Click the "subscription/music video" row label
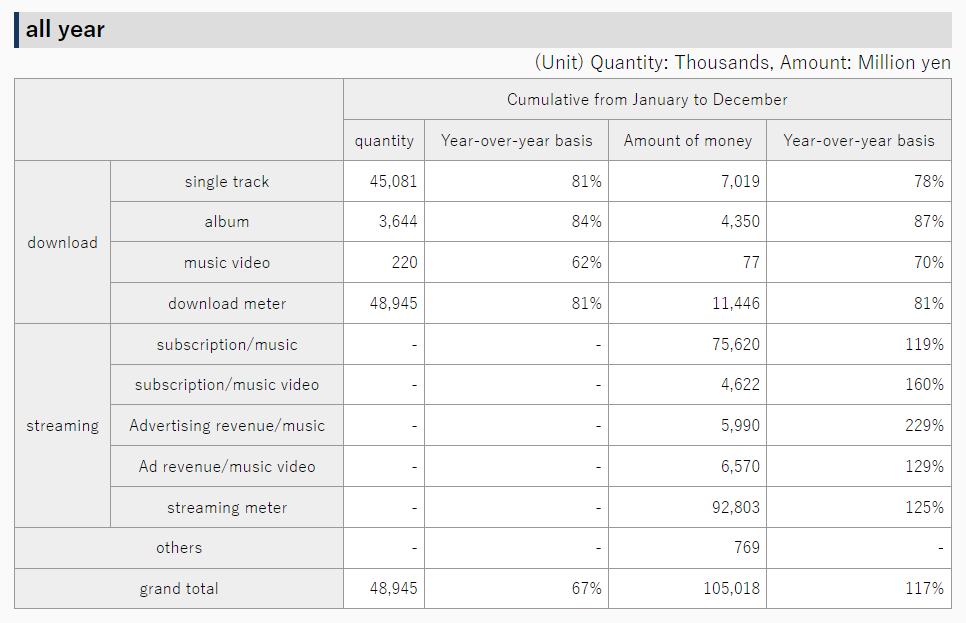Image resolution: width=966 pixels, height=623 pixels. [x=227, y=385]
